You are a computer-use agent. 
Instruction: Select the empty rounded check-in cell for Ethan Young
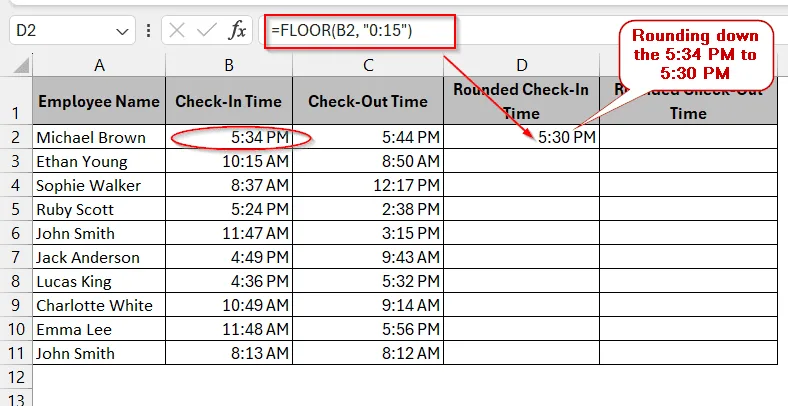tap(522, 161)
